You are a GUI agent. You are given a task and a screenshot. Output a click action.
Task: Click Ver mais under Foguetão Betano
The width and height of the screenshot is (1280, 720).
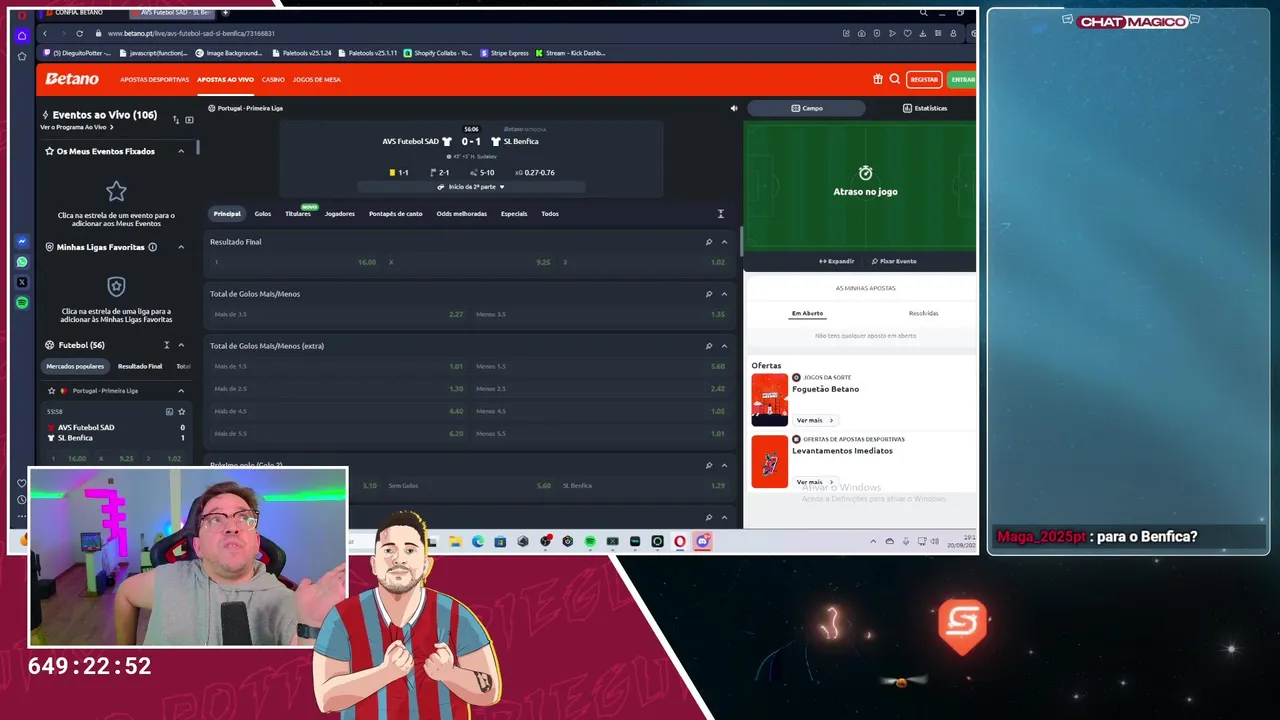[x=814, y=421]
